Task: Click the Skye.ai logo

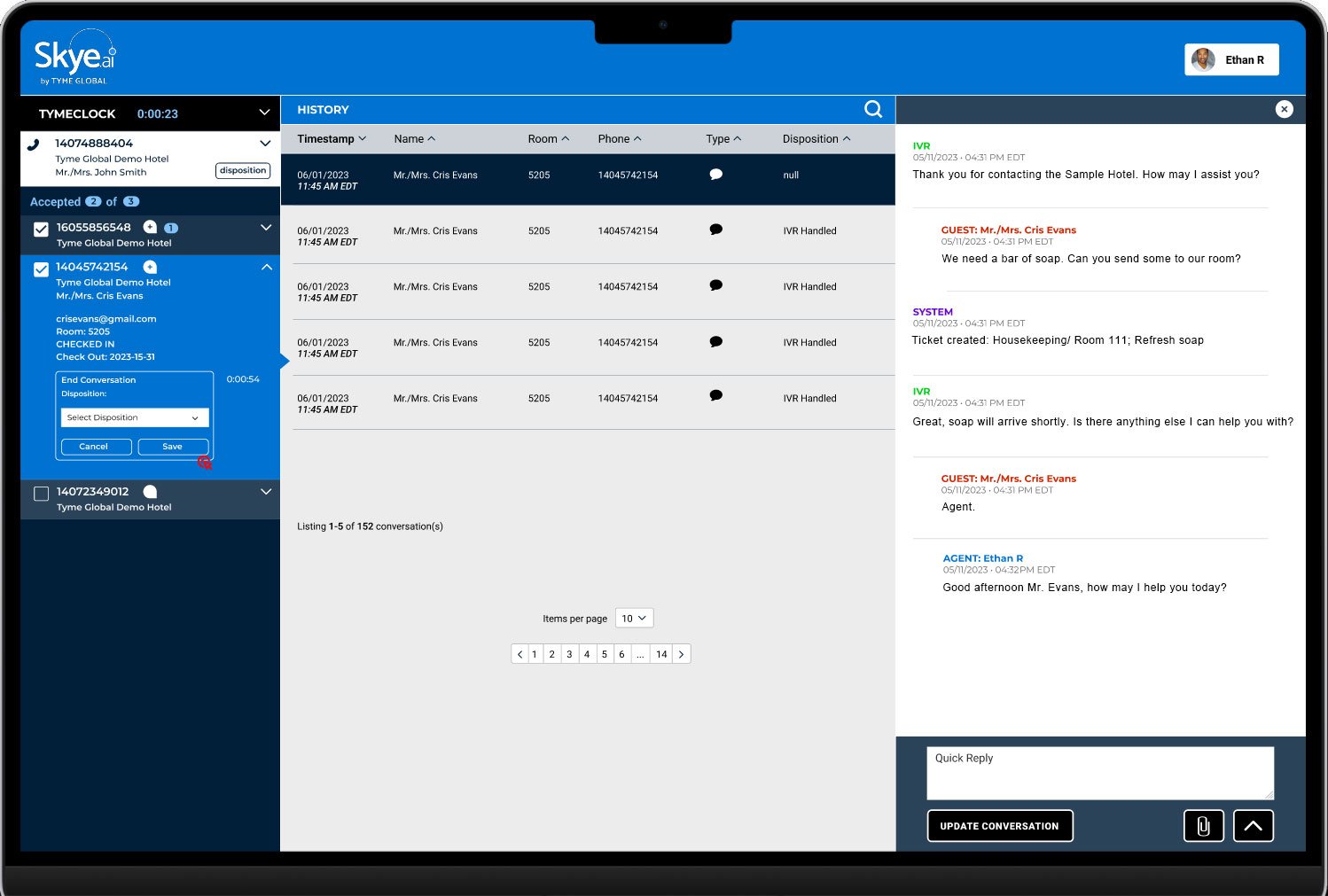Action: (74, 58)
